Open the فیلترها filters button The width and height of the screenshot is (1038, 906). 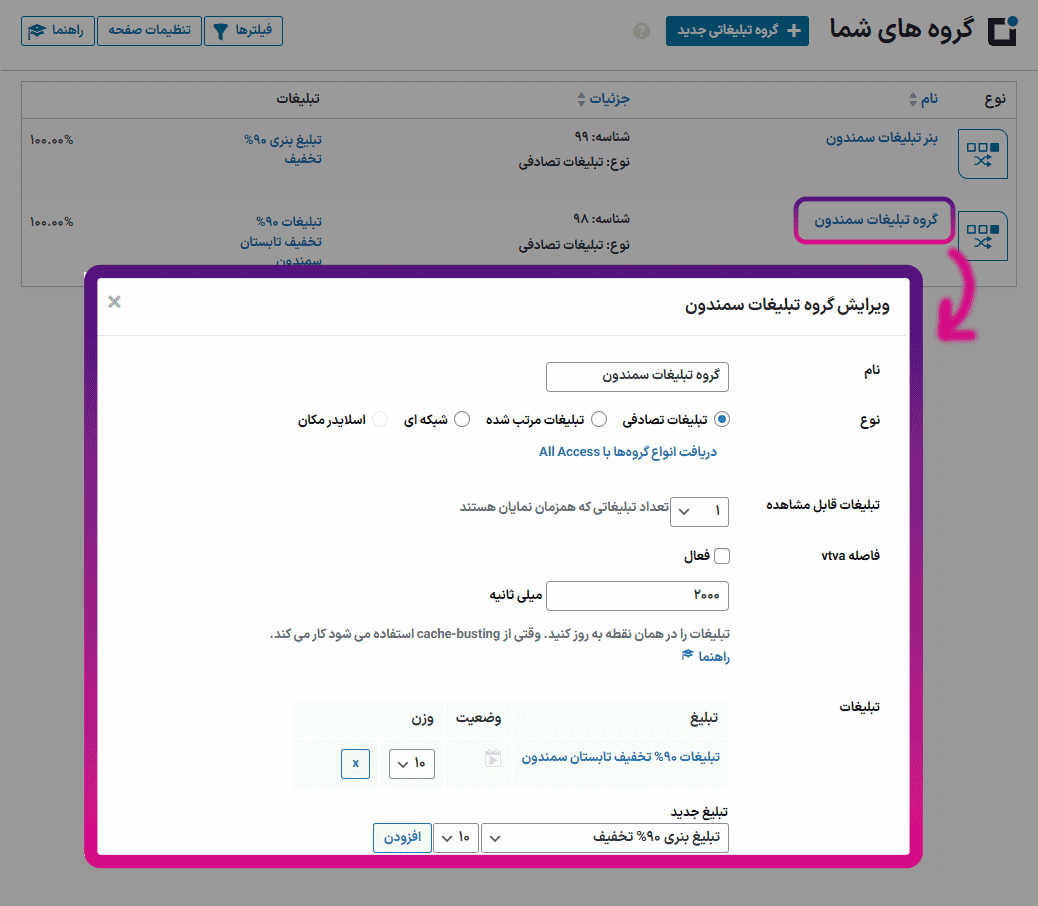(x=244, y=31)
